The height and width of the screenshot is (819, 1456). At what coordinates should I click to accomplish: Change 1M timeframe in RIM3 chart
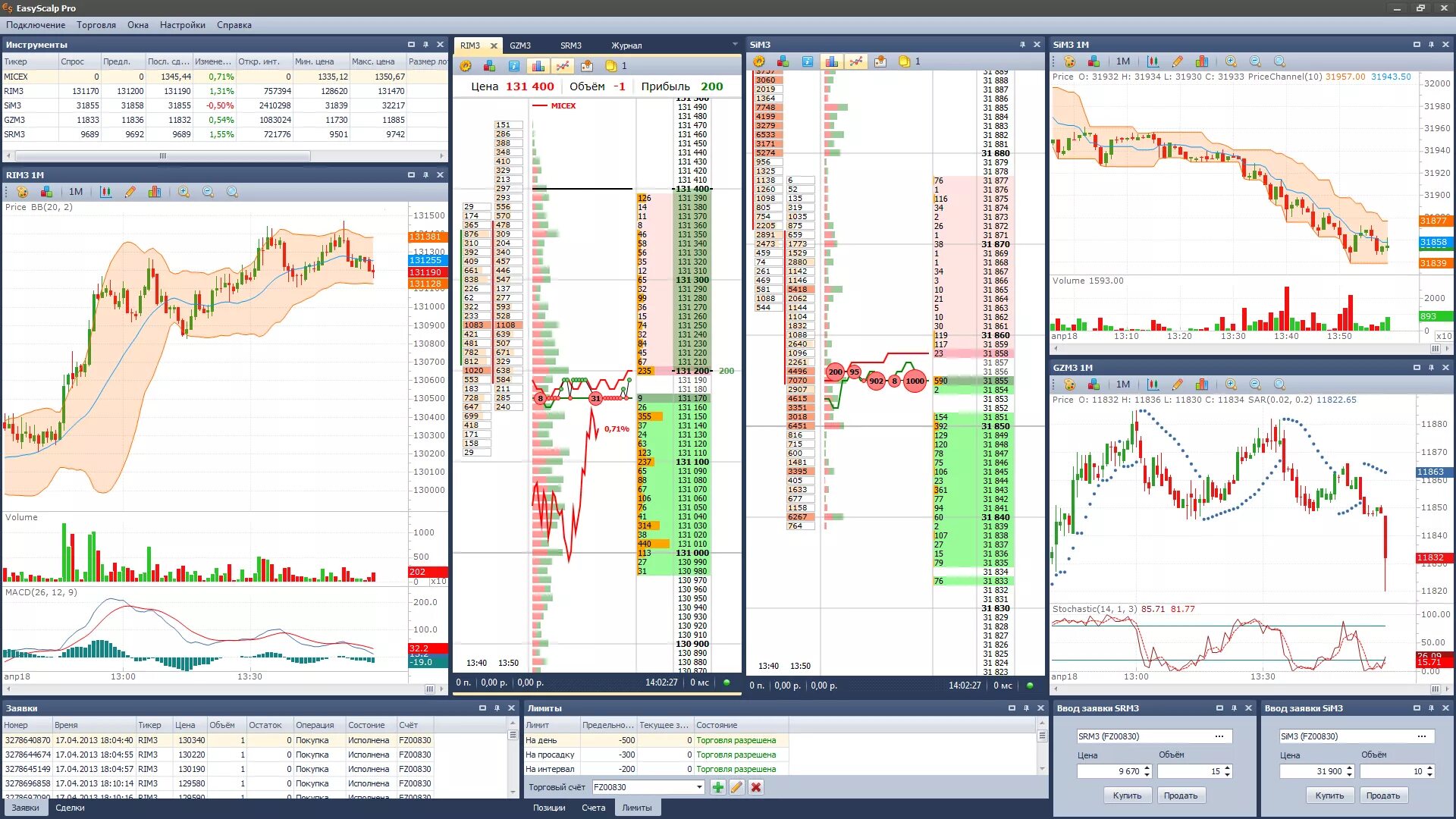[76, 192]
